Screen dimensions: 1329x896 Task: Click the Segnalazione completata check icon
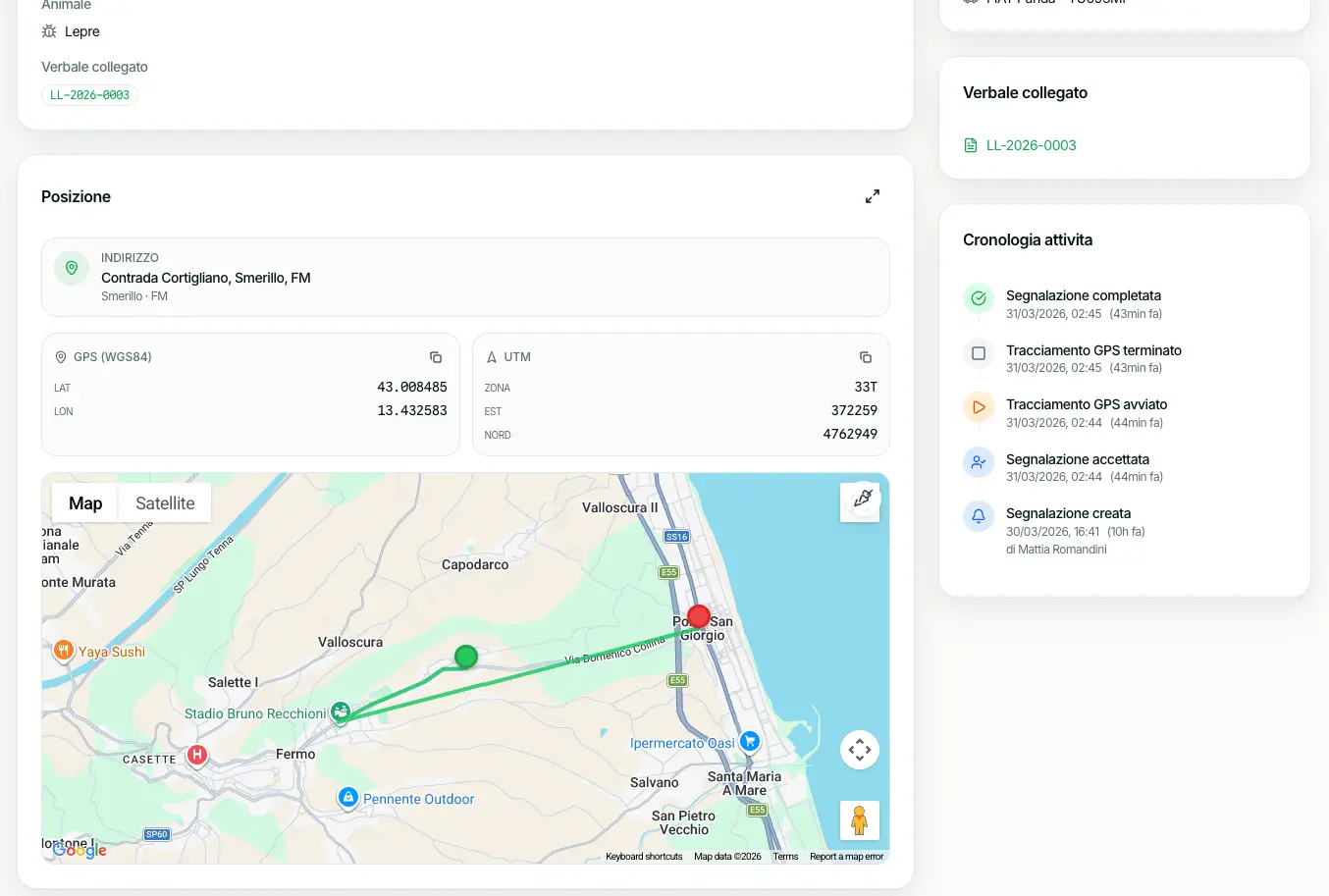coord(979,298)
